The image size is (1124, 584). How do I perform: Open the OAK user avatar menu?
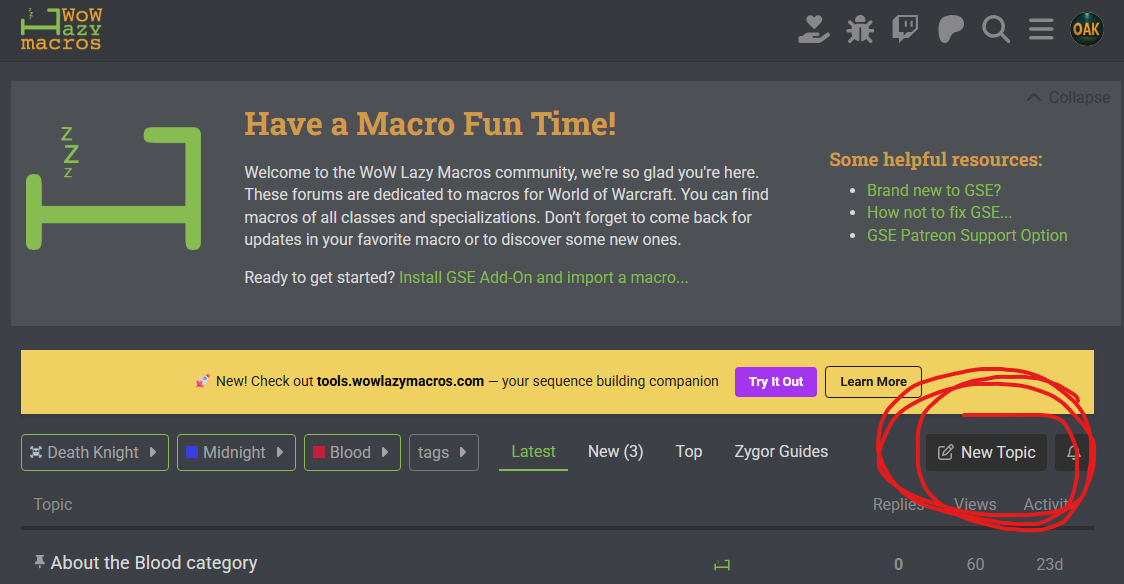click(1086, 29)
